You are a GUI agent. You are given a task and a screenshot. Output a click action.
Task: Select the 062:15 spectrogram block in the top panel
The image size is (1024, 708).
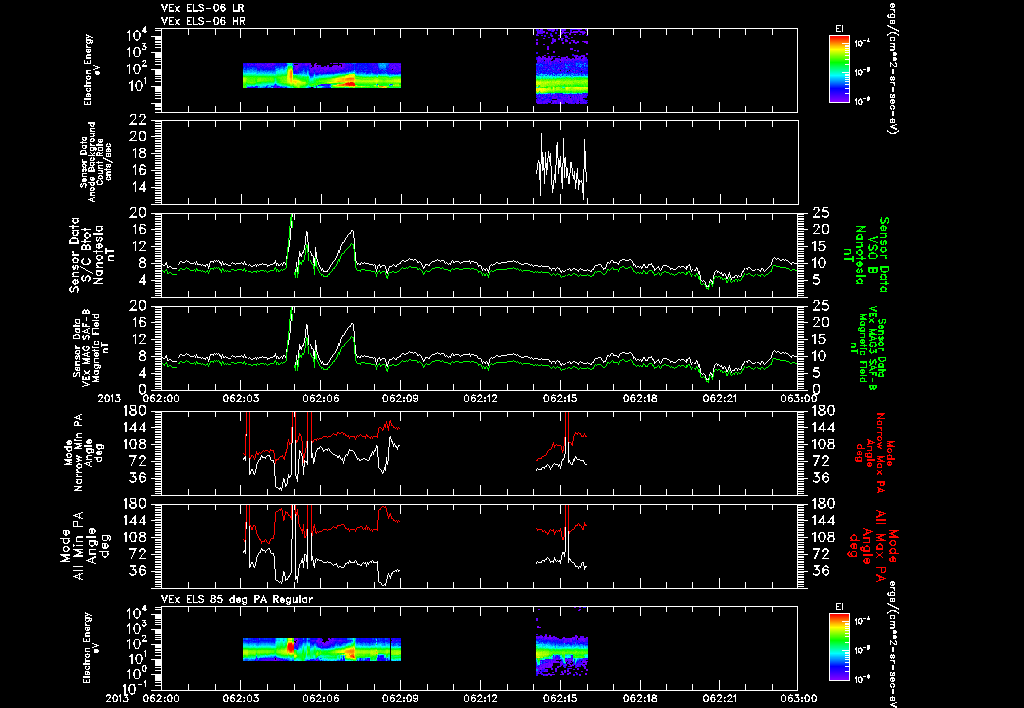coord(562,66)
